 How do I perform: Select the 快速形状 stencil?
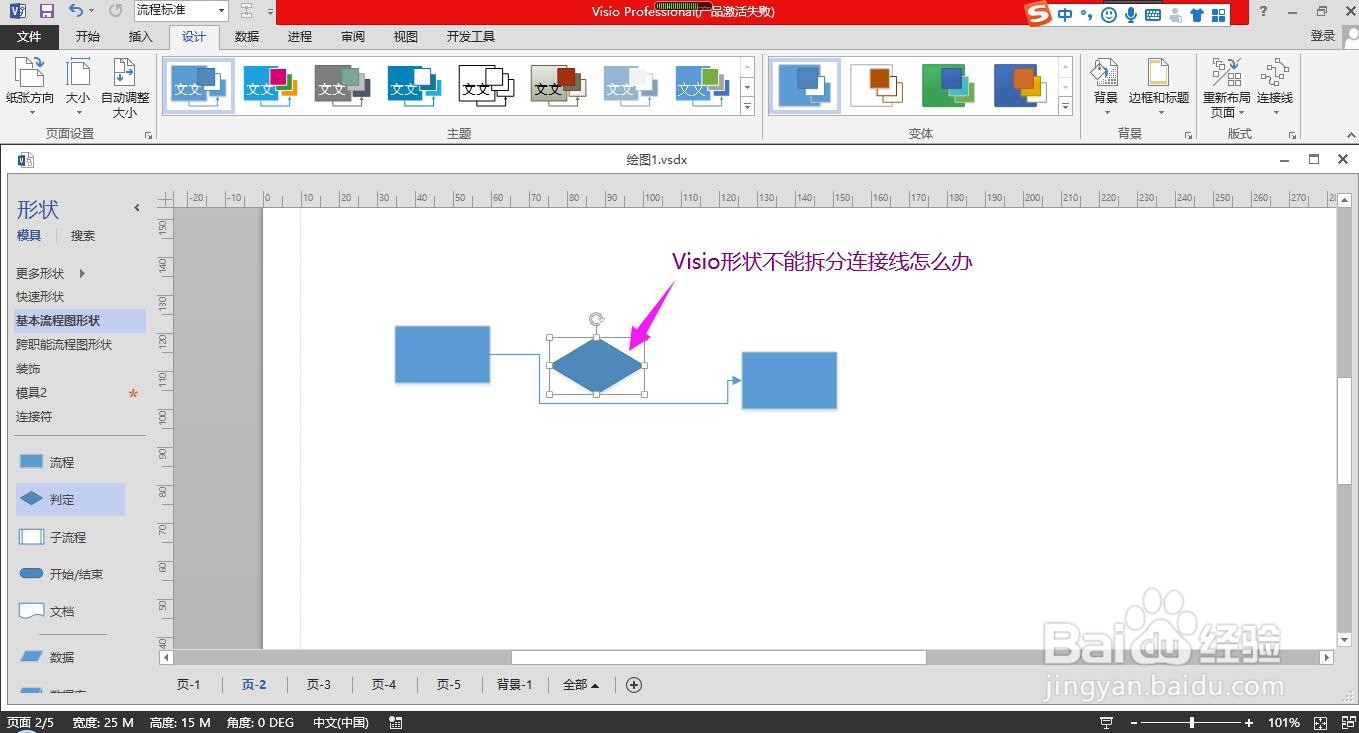coord(40,297)
